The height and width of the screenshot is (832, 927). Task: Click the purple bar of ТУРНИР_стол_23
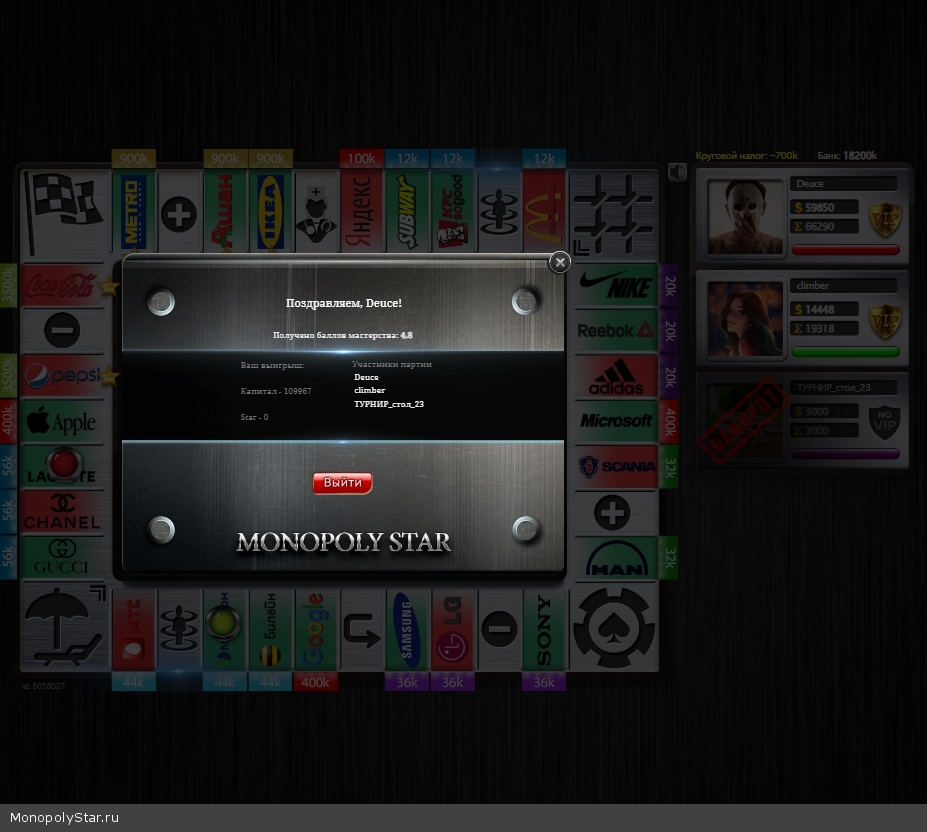click(x=845, y=454)
